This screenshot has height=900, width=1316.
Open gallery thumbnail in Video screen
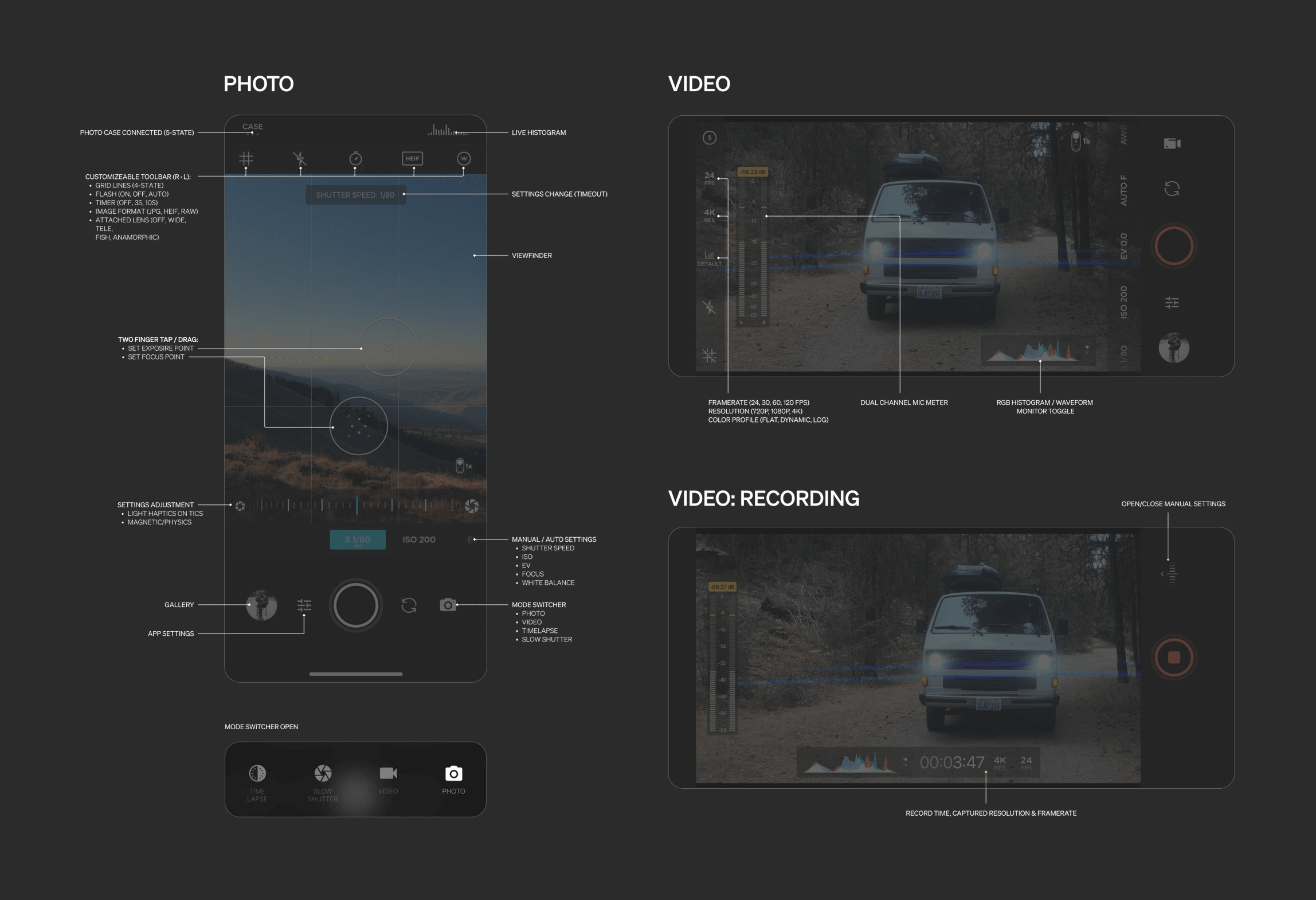[x=1174, y=347]
